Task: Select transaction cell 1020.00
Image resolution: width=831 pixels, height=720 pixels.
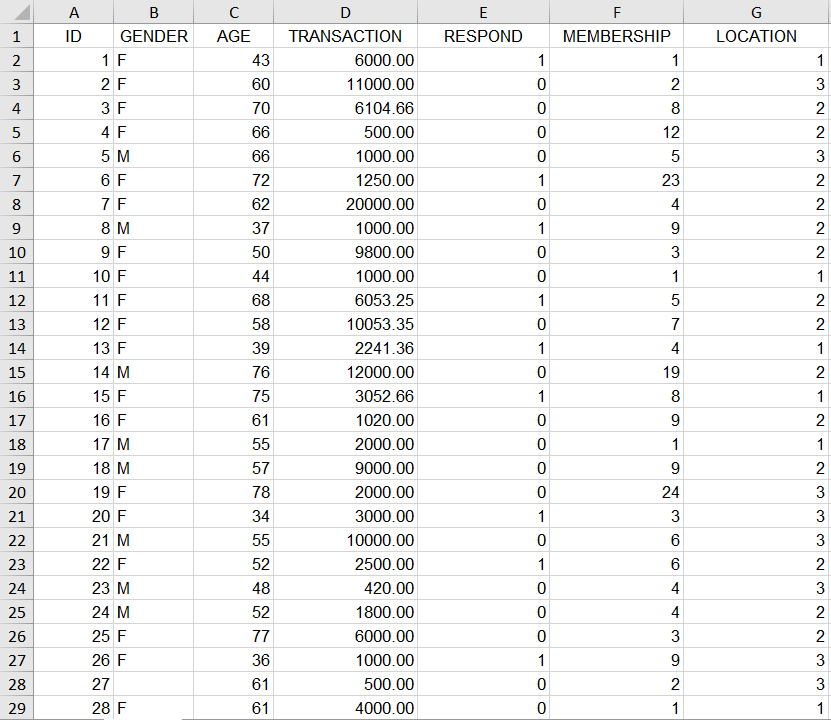Action: (x=345, y=420)
